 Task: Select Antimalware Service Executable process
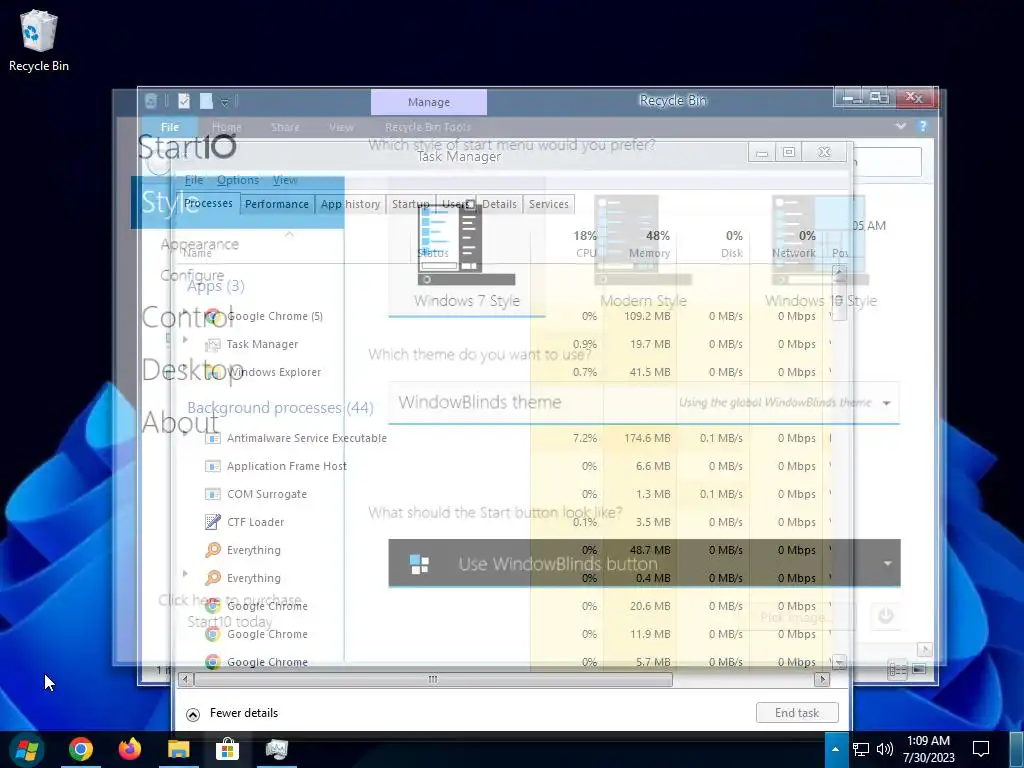point(503,438)
